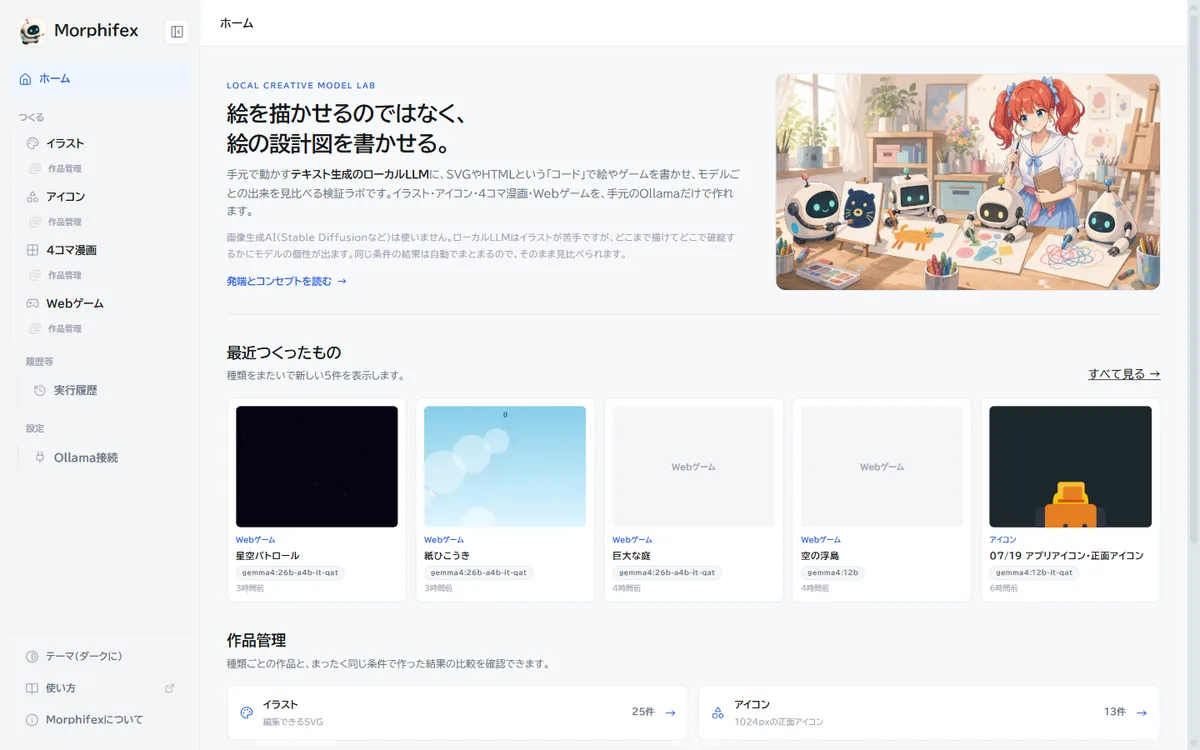
Task: Click the gallery icon under イラスト
Action: [x=35, y=169]
